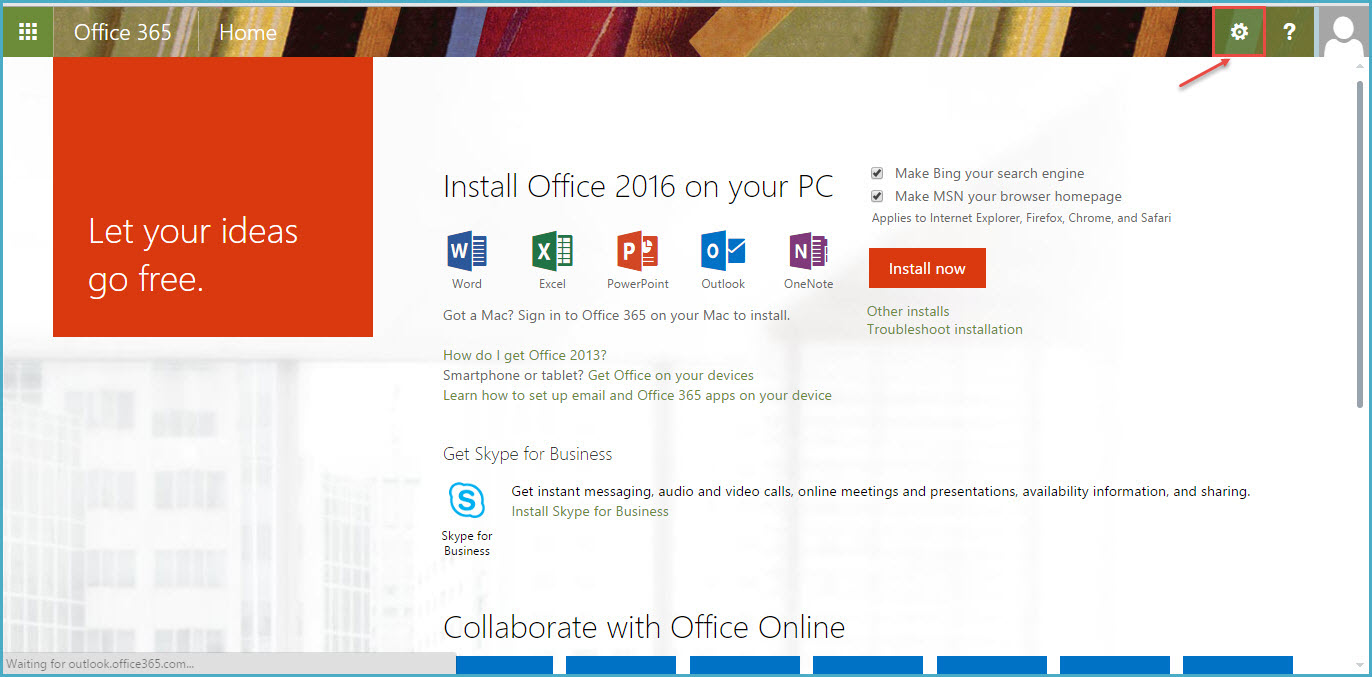The width and height of the screenshot is (1372, 677).
Task: Select the OneNote app icon
Action: coord(808,251)
